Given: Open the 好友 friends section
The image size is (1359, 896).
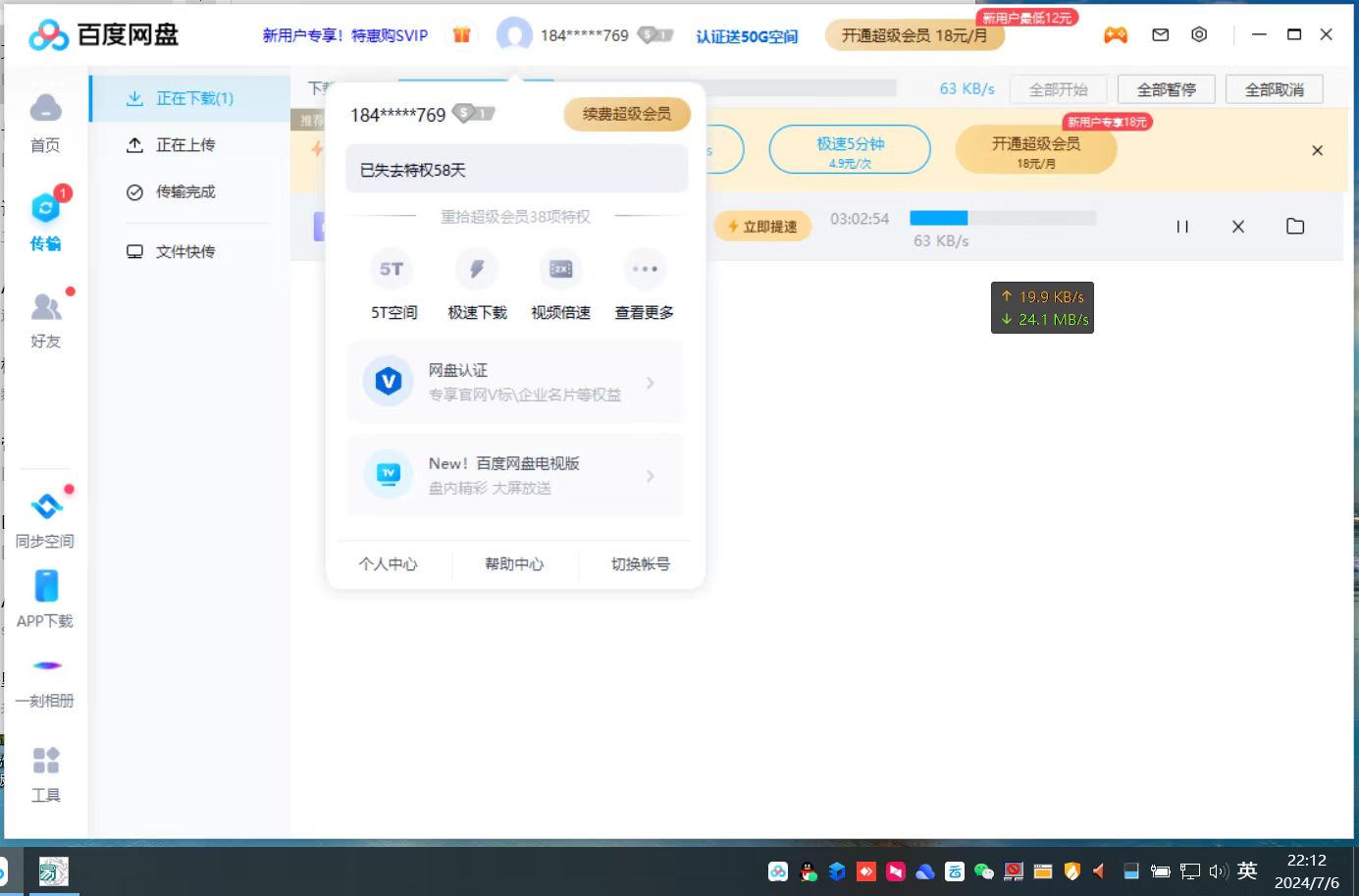Looking at the screenshot, I should pyautogui.click(x=45, y=320).
